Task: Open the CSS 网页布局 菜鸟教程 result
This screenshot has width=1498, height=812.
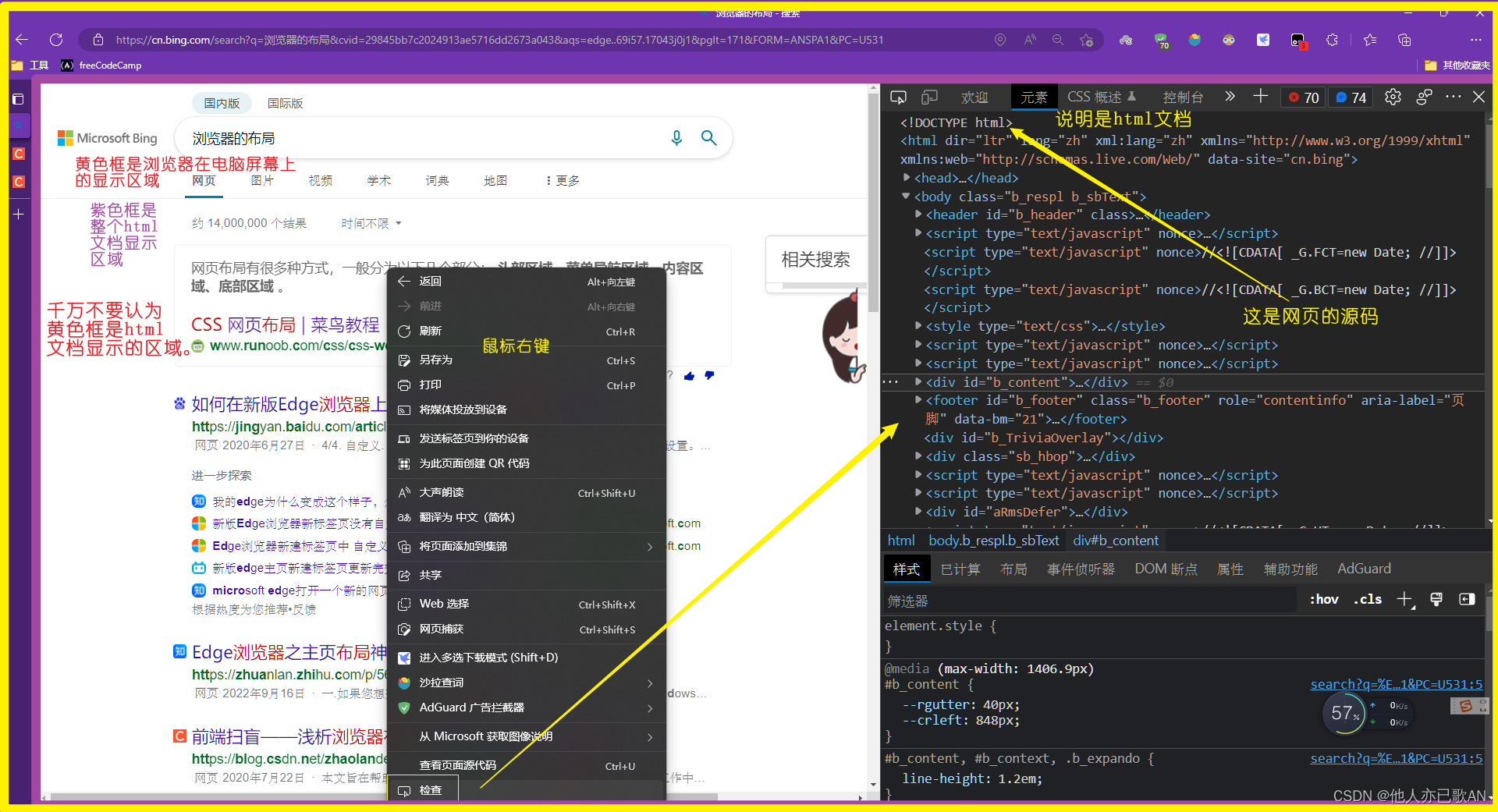Action: point(286,324)
